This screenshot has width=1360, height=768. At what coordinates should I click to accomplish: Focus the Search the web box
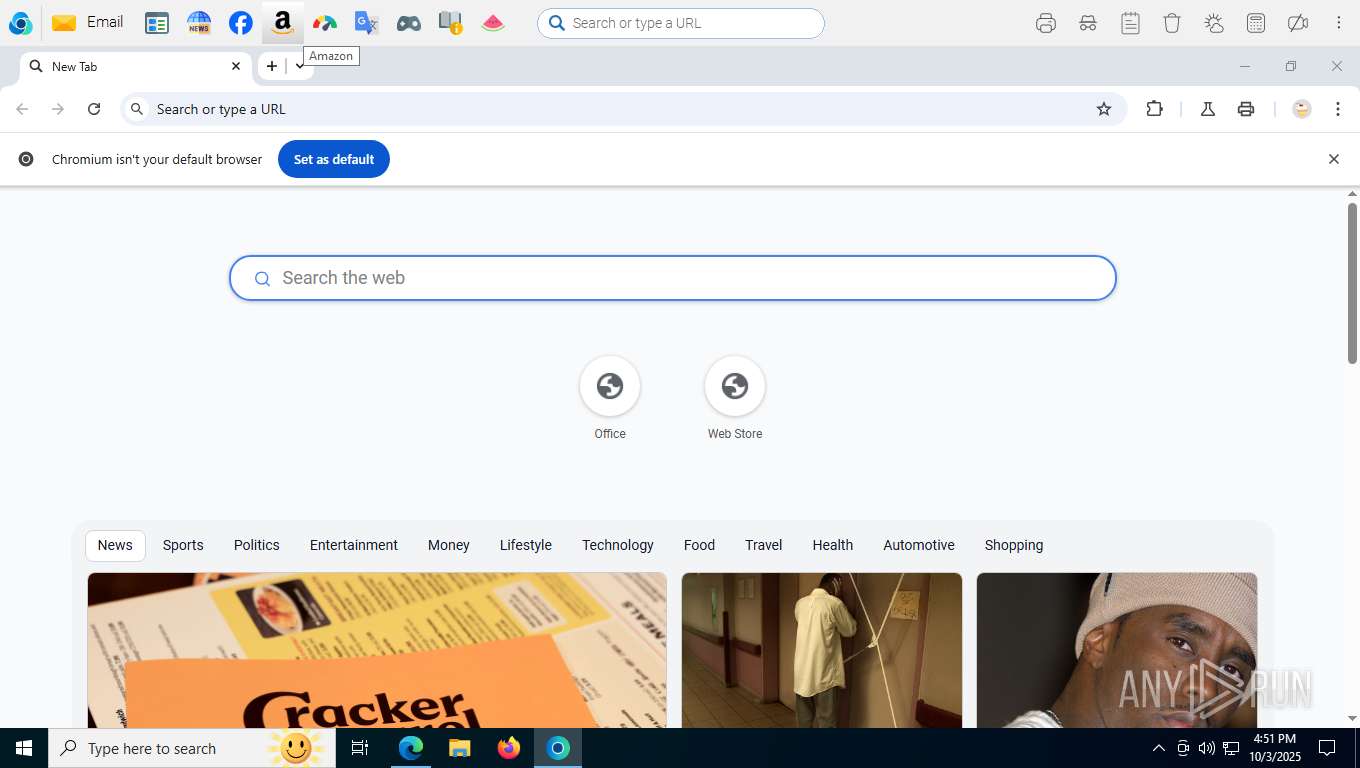[673, 278]
